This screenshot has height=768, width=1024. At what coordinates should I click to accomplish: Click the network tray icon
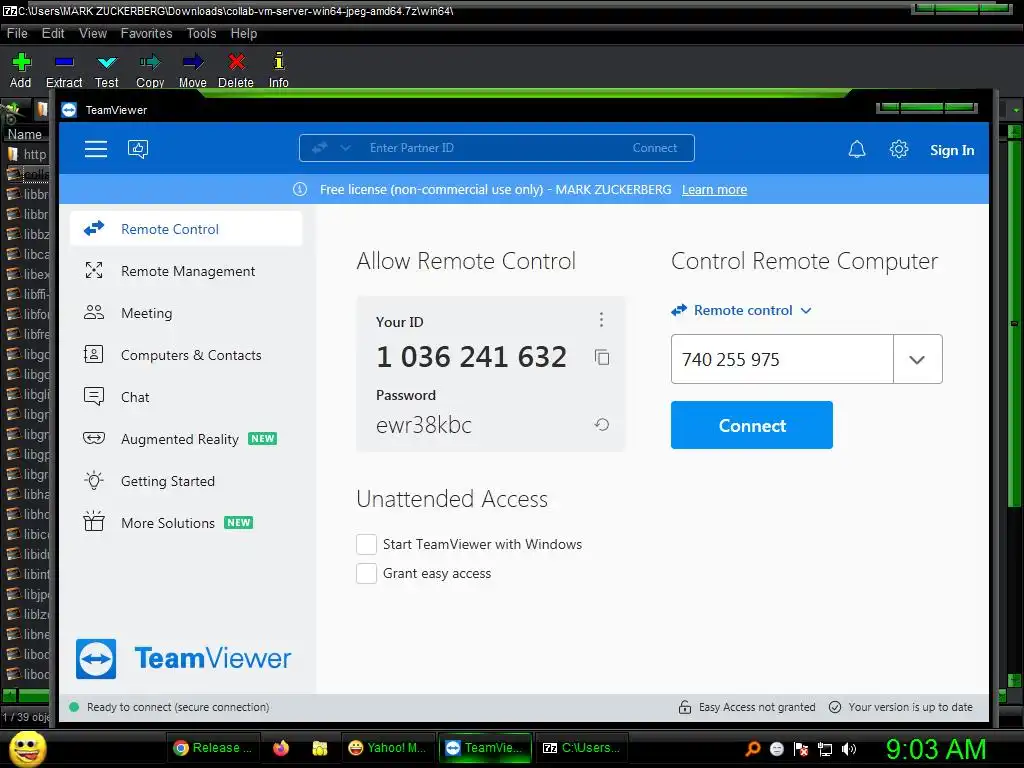(825, 749)
